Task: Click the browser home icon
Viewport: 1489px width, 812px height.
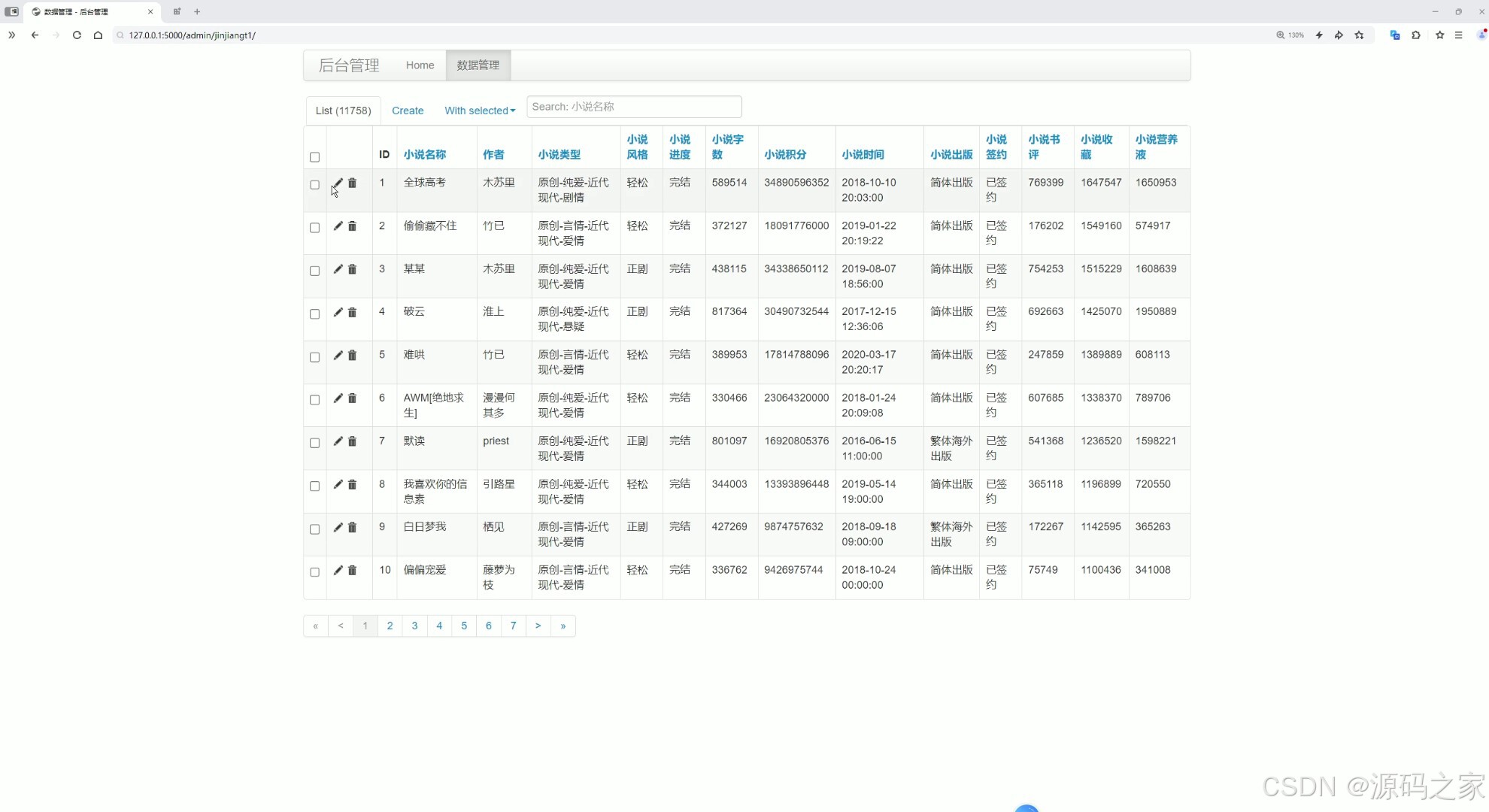Action: coord(98,35)
